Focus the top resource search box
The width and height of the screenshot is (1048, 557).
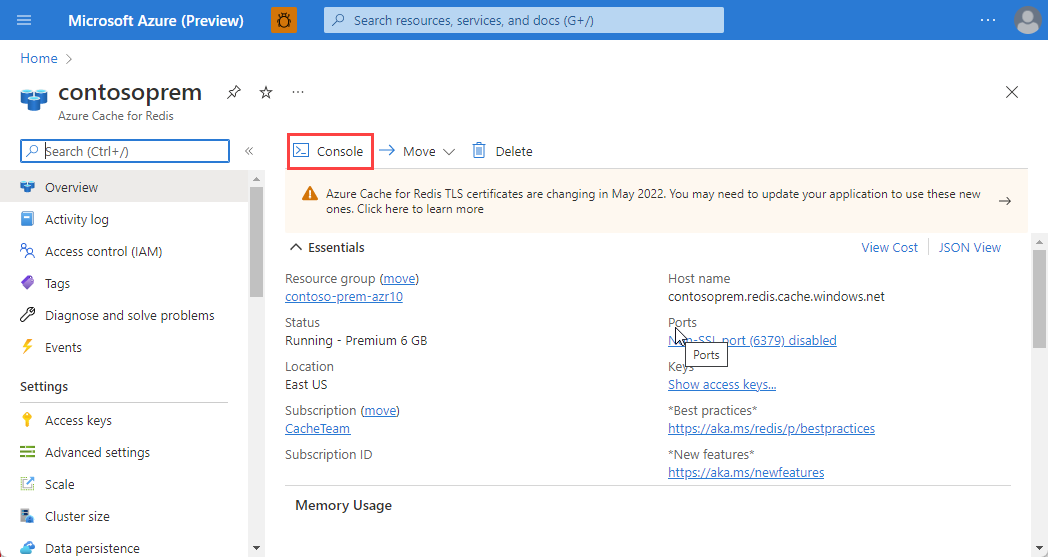pyautogui.click(x=523, y=20)
